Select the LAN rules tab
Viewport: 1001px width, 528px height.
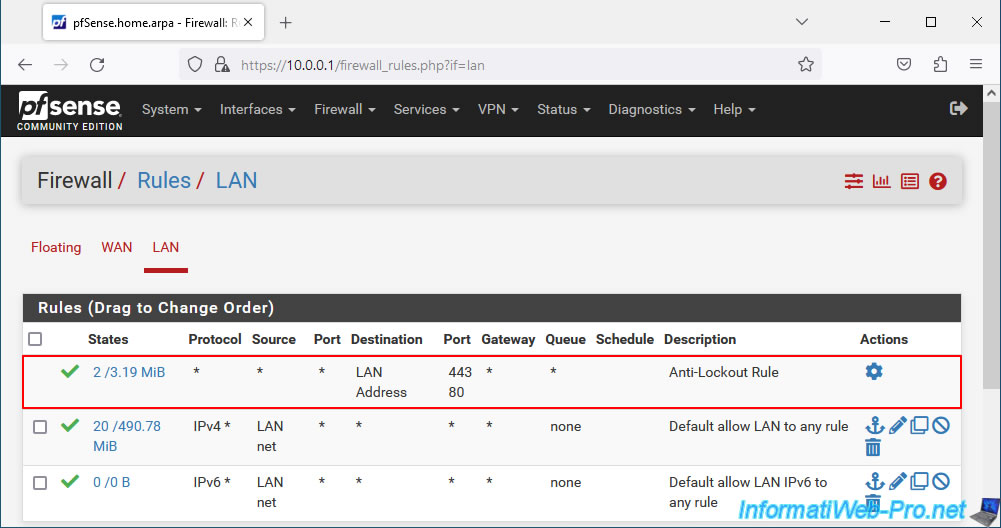point(165,247)
